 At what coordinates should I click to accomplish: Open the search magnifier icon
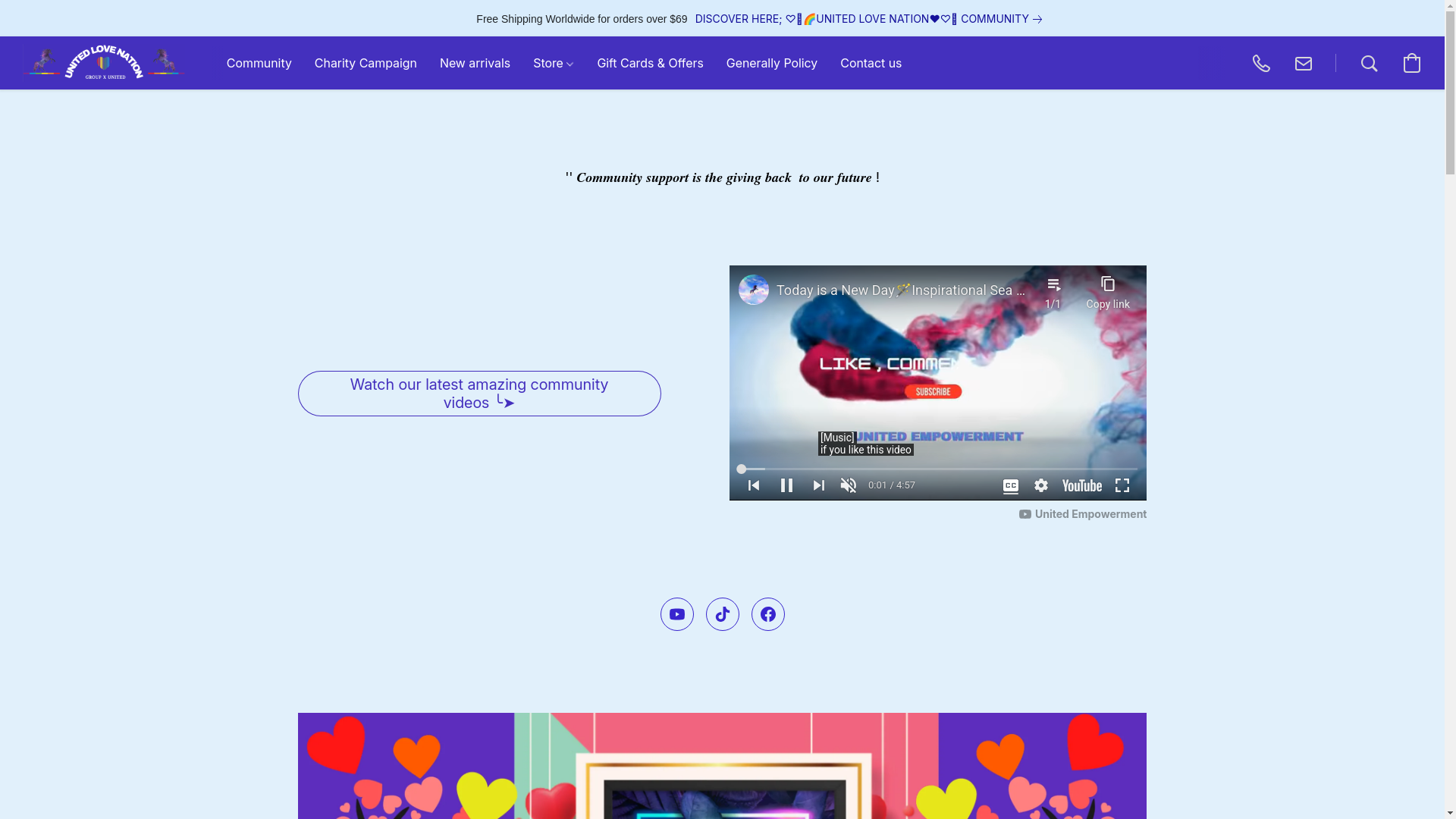tap(1369, 63)
